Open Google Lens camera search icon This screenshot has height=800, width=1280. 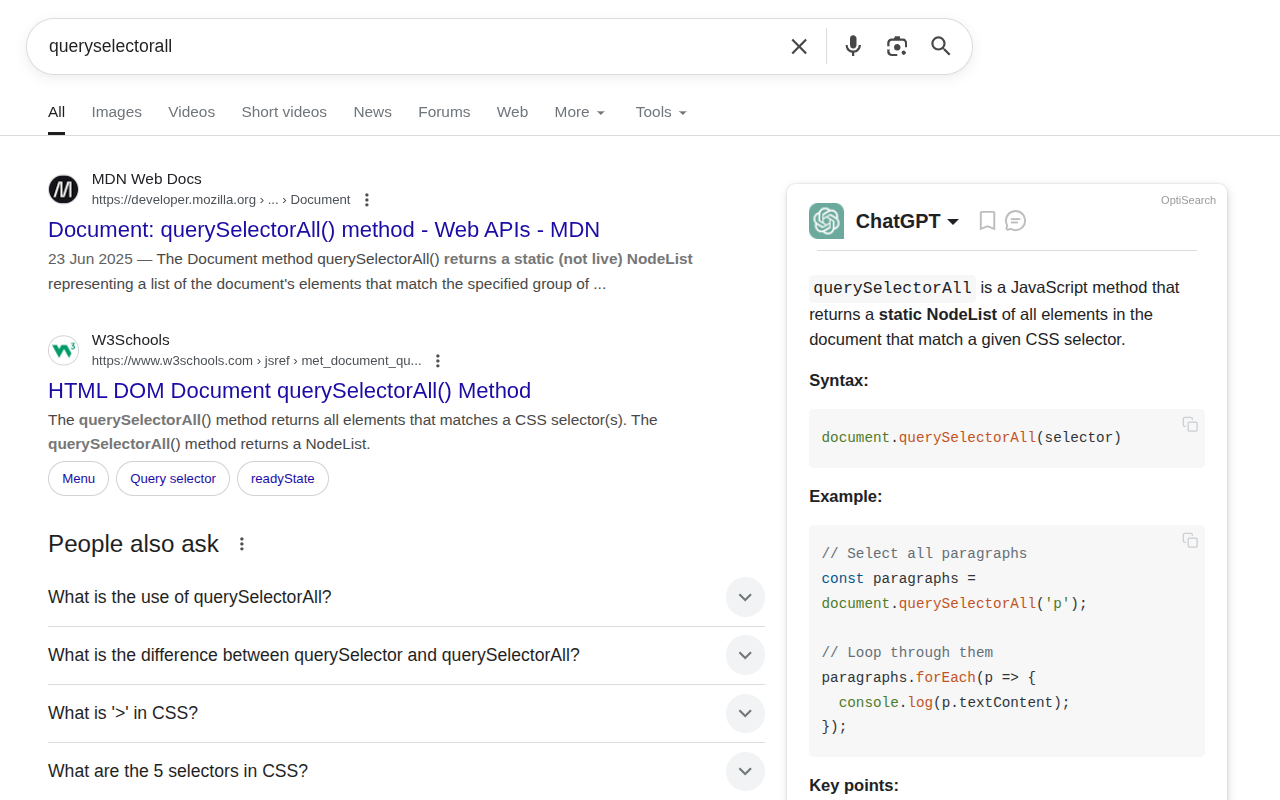click(896, 46)
